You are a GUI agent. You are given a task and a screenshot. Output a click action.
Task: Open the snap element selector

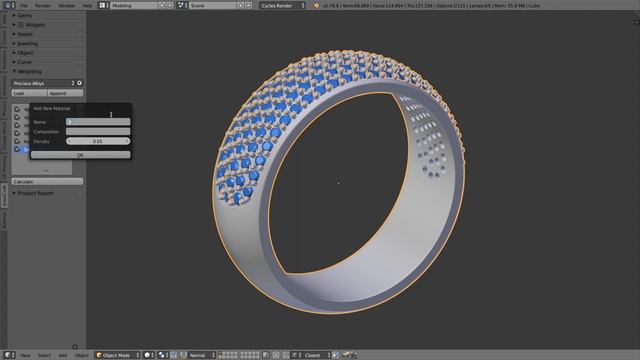pos(296,355)
